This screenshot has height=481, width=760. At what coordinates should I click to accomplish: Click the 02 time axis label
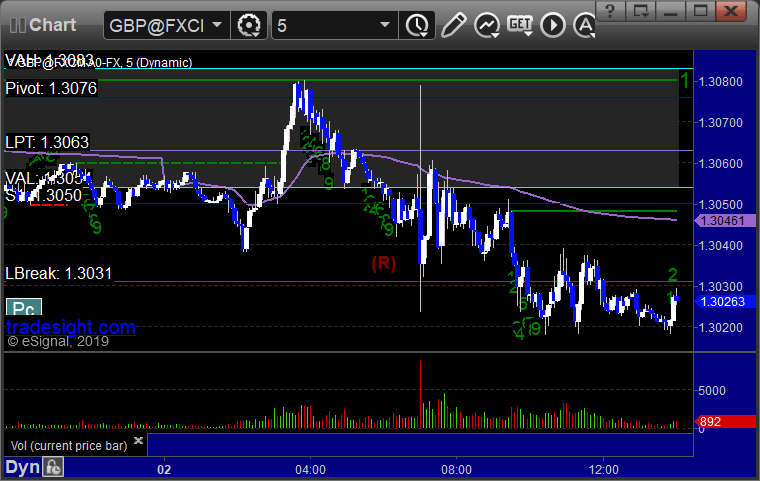[164, 470]
